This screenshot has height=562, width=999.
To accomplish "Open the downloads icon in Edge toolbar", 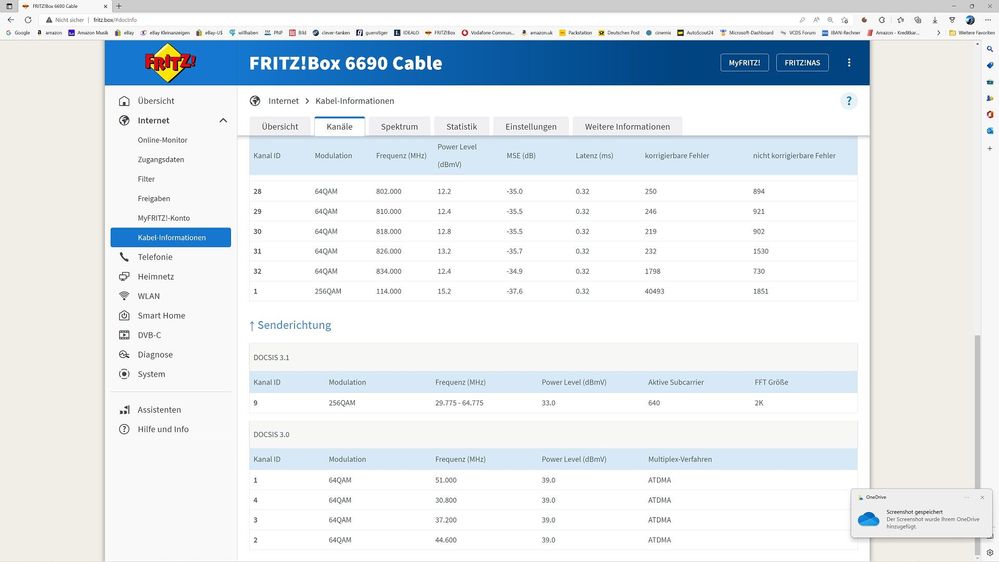I will (935, 20).
